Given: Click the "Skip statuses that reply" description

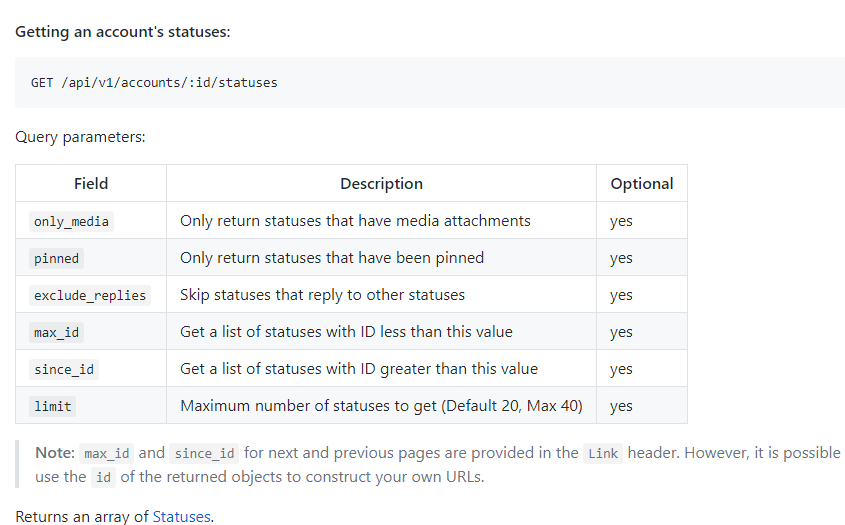Looking at the screenshot, I should point(322,295).
